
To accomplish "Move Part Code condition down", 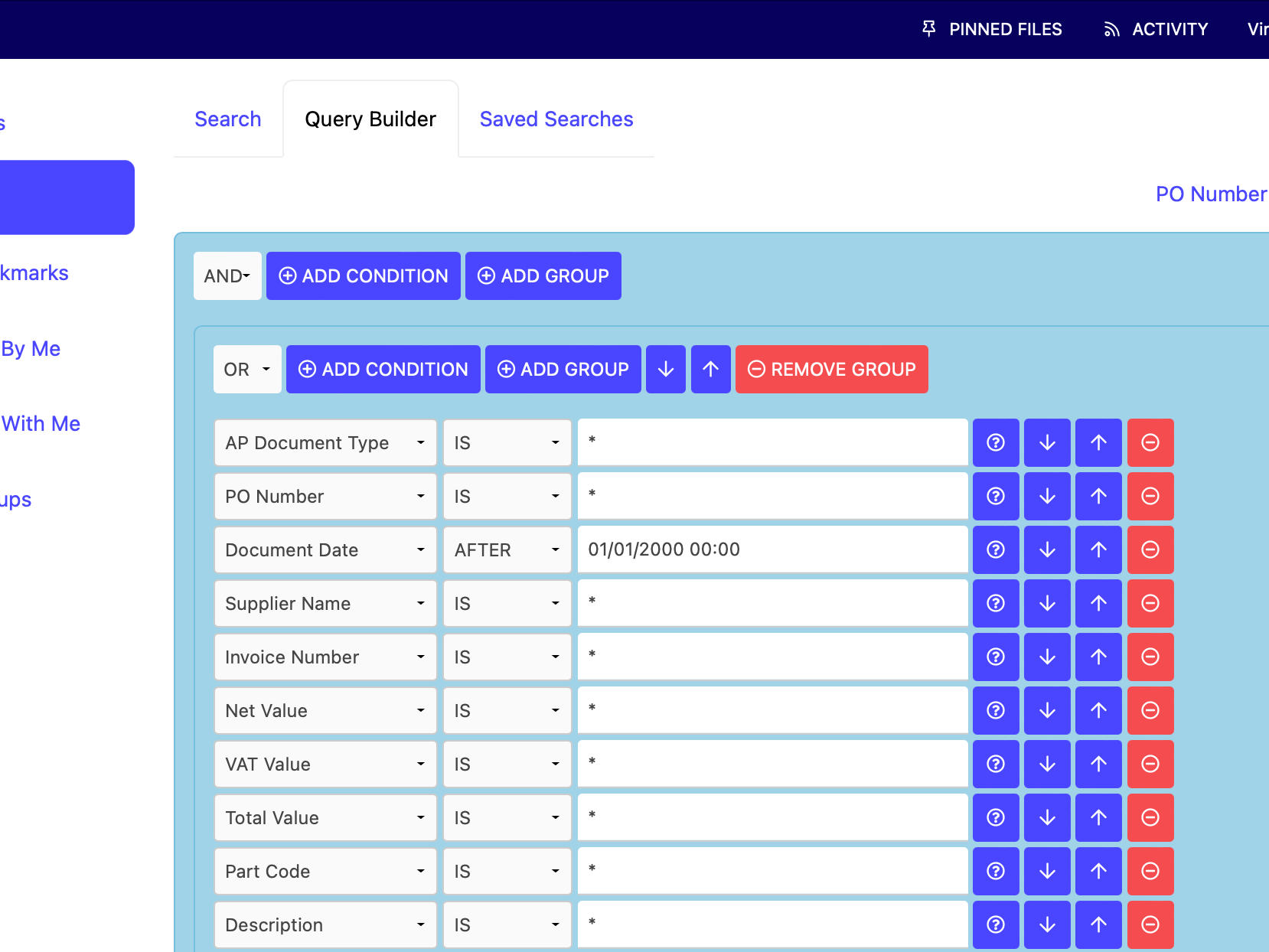I will [x=1047, y=871].
